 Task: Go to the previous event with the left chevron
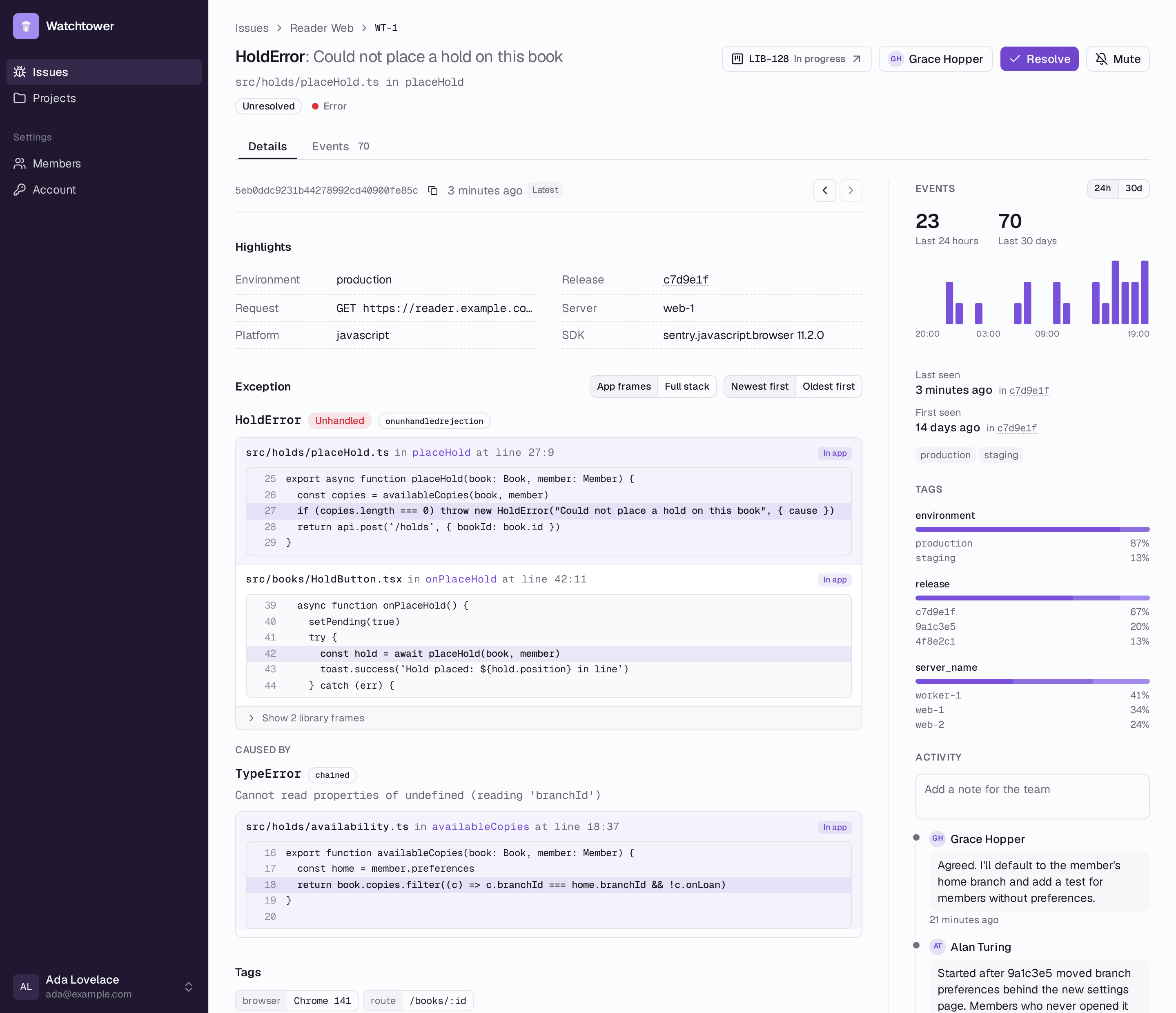(x=825, y=190)
